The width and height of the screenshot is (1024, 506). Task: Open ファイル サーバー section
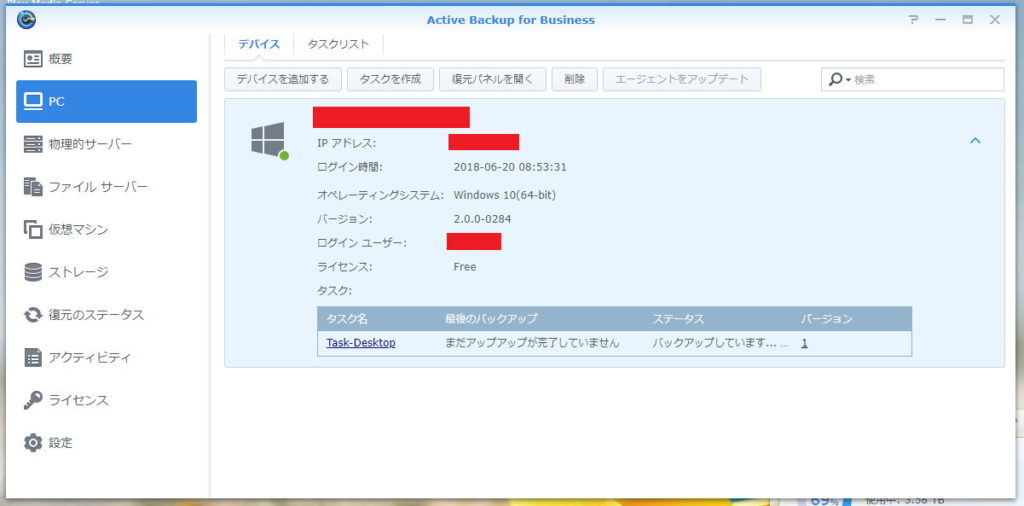point(106,187)
